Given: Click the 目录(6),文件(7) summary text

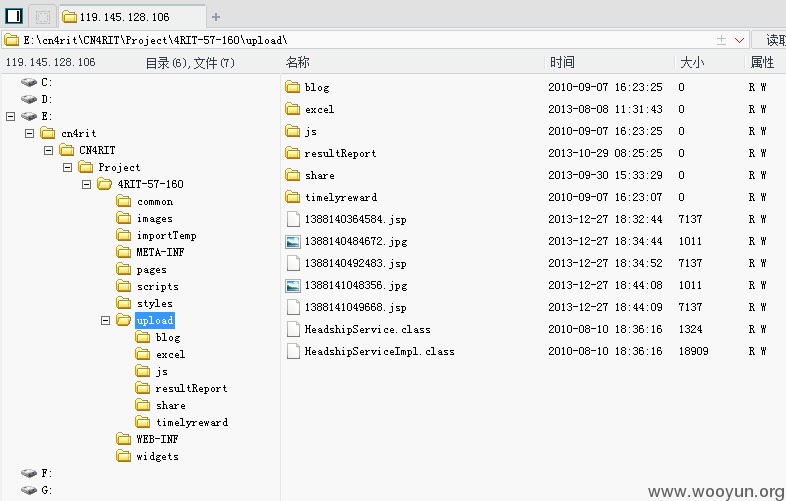Looking at the screenshot, I should [x=190, y=63].
